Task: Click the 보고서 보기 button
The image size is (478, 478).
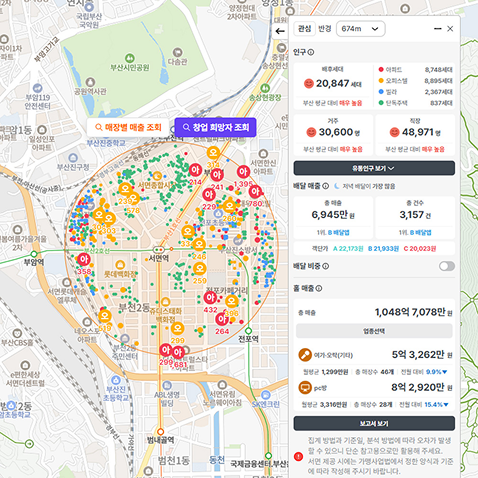Action: click(374, 423)
